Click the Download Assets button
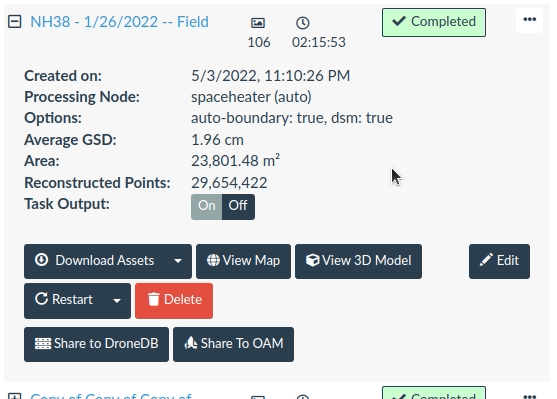 point(95,261)
